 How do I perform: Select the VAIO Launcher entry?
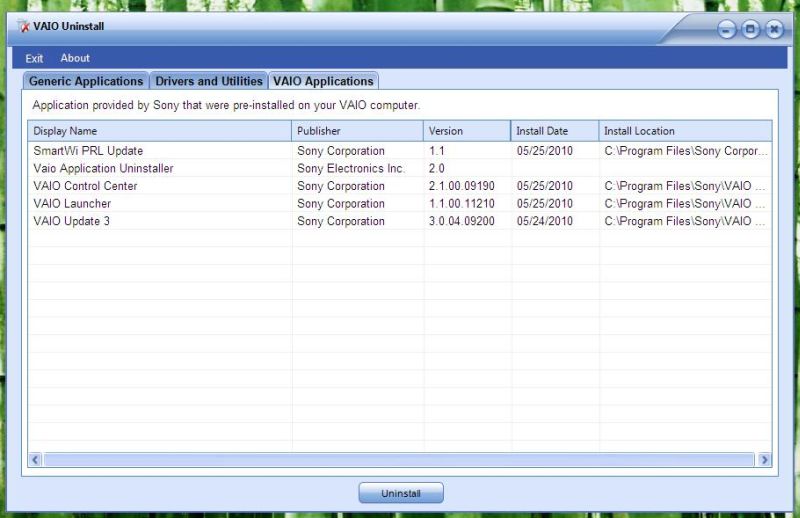coord(399,204)
